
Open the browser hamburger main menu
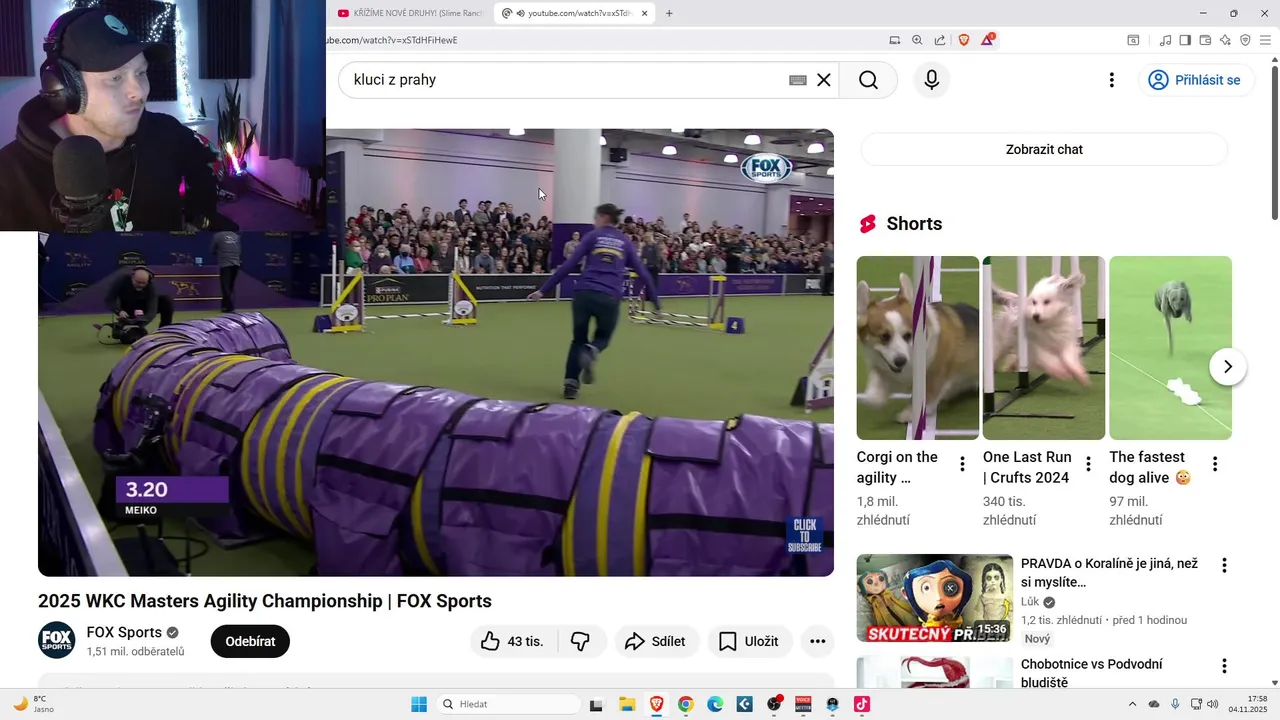click(1265, 40)
